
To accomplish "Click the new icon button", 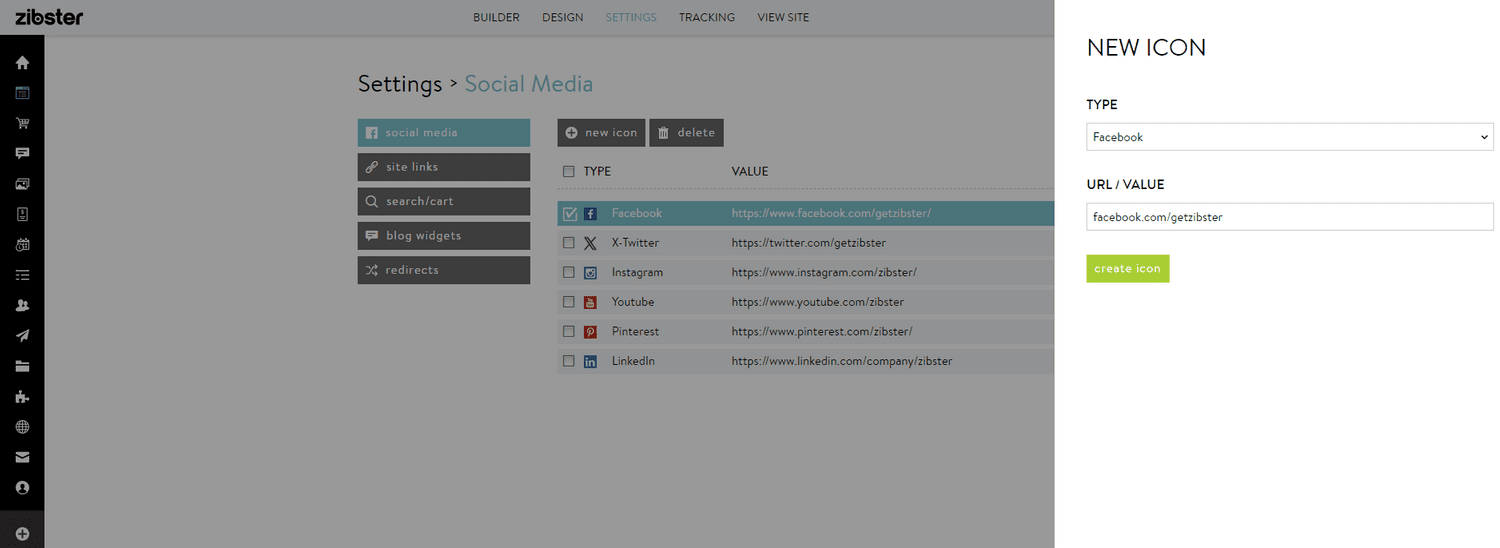I will [x=601, y=133].
